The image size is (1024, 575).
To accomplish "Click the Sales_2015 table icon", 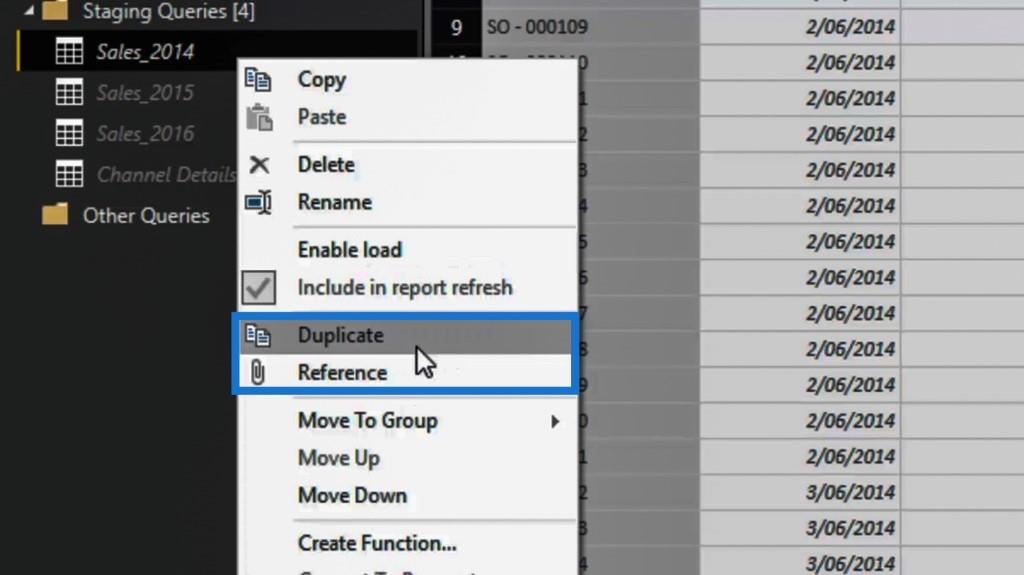I will tap(69, 92).
